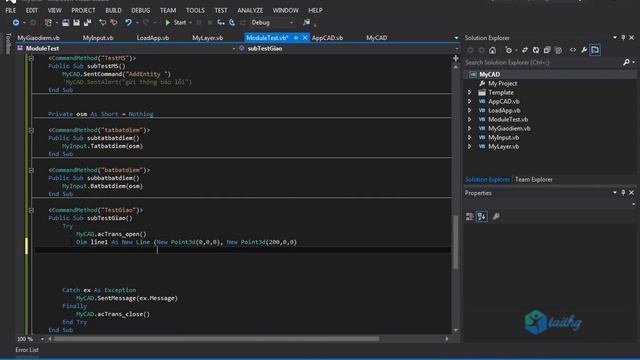
Task: Close the ModuleTest.vb tab
Action: point(304,38)
